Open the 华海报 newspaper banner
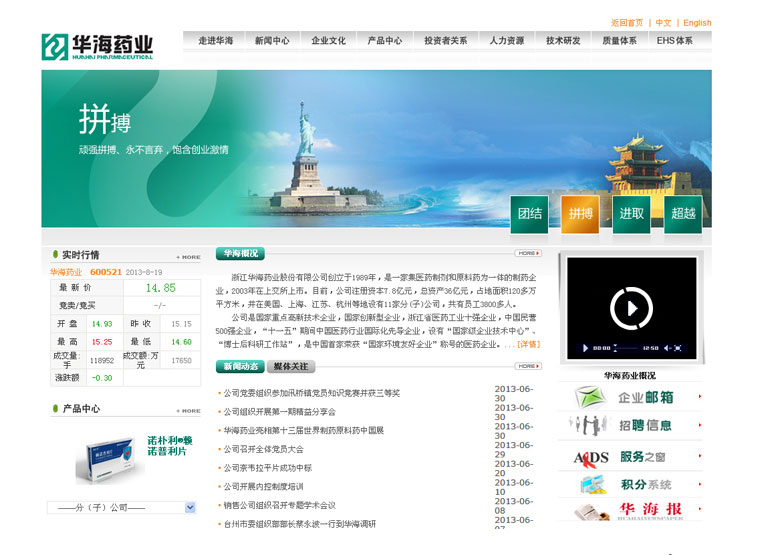 click(x=630, y=510)
